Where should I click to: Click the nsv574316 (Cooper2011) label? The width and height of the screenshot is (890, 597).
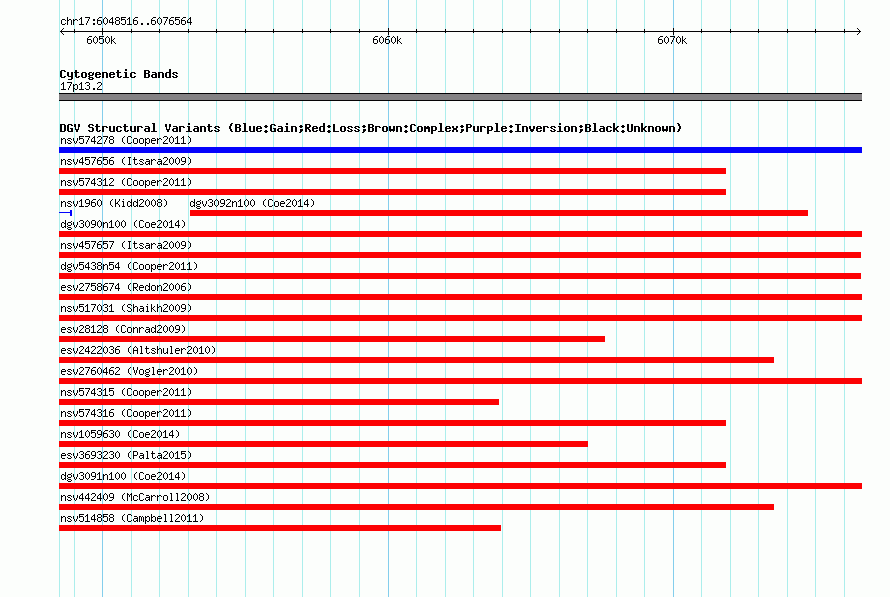coord(126,413)
